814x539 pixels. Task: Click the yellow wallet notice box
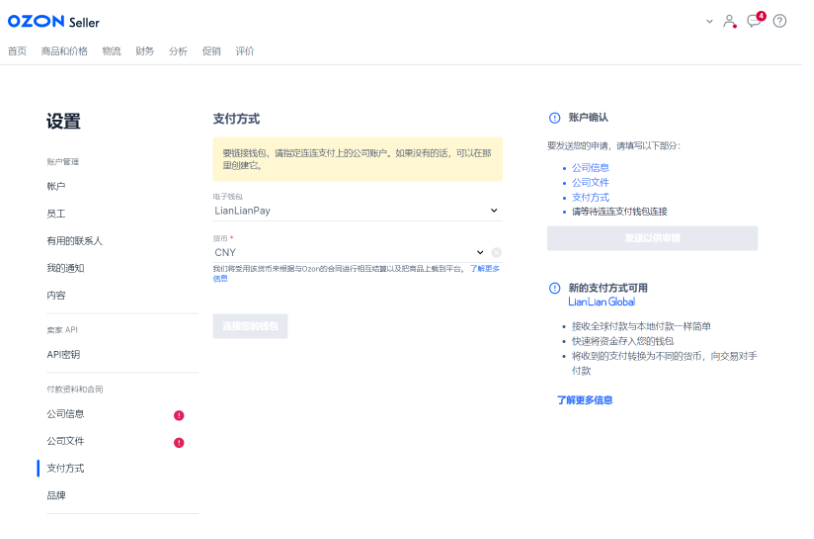(x=358, y=159)
